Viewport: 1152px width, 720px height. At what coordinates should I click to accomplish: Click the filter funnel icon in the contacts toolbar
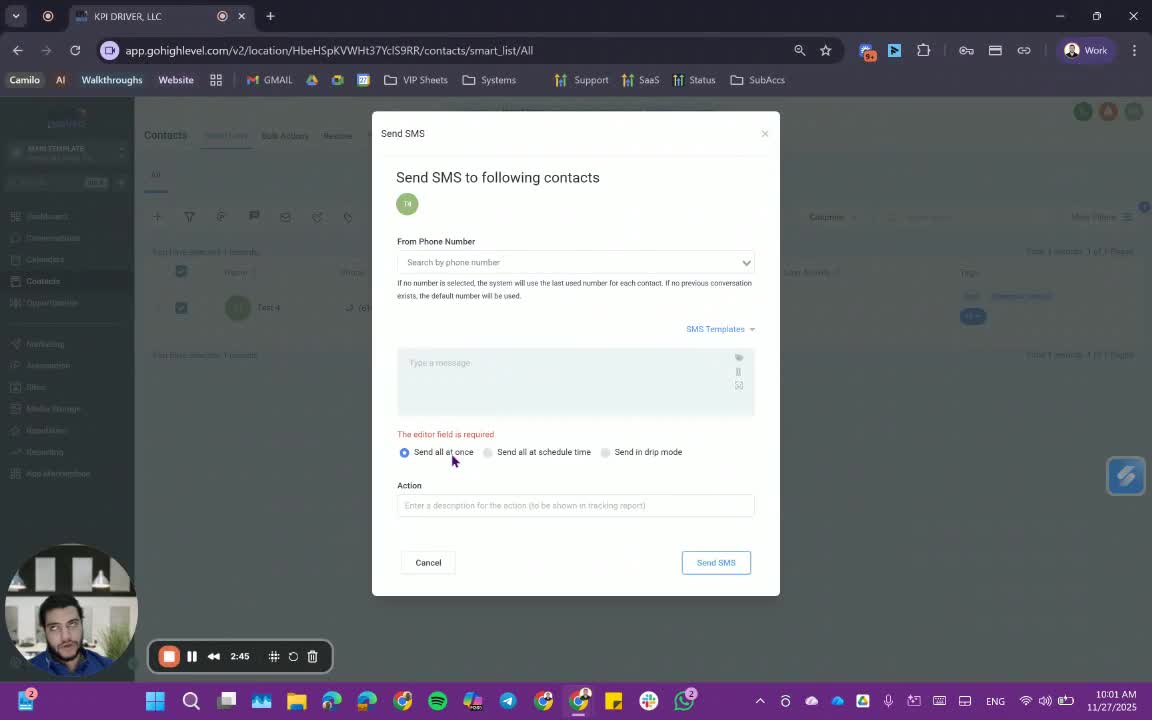tap(190, 217)
